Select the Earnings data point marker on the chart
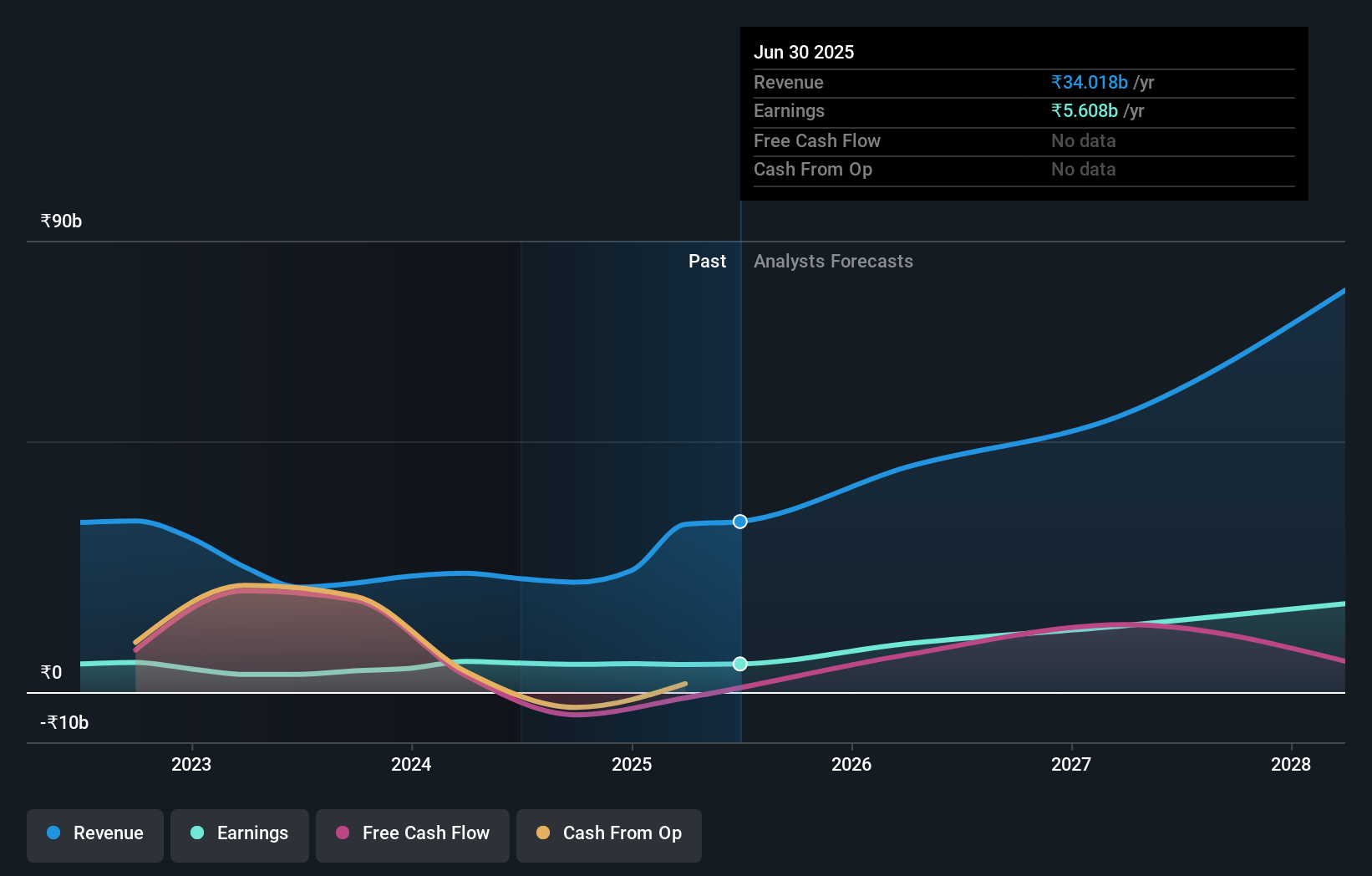 (739, 664)
